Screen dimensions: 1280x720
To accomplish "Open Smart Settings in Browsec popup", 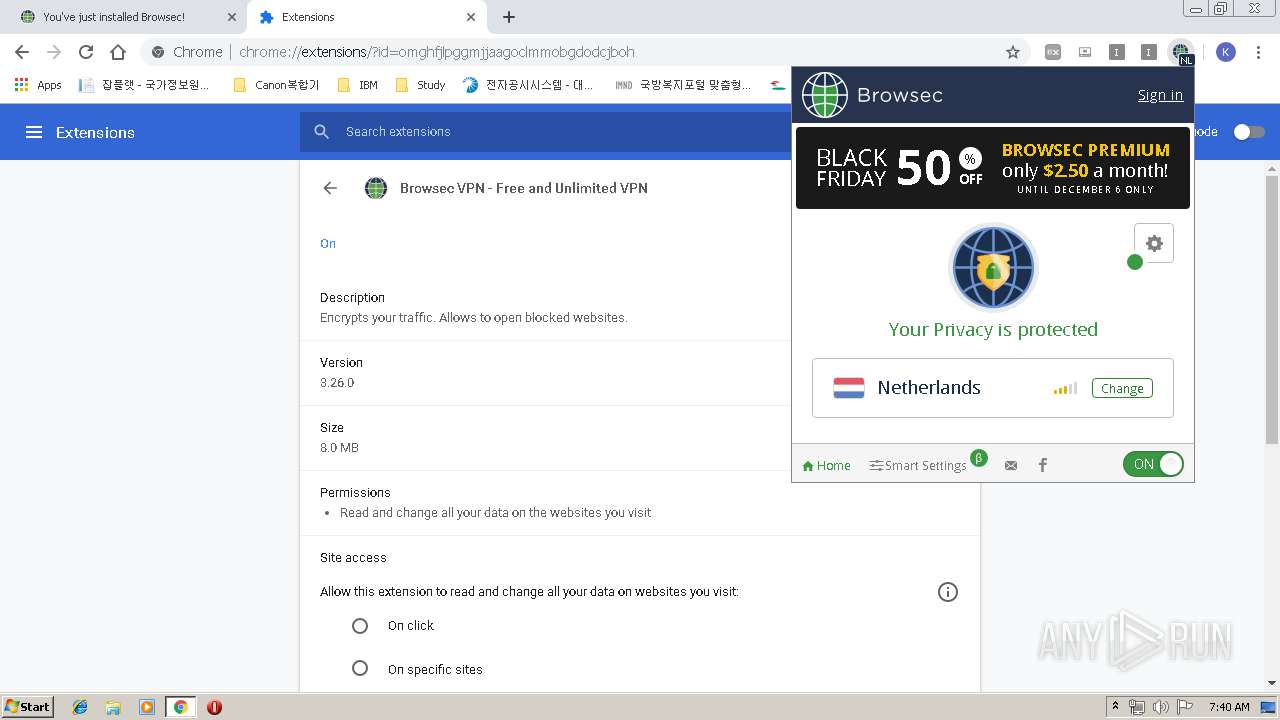I will tap(918, 465).
